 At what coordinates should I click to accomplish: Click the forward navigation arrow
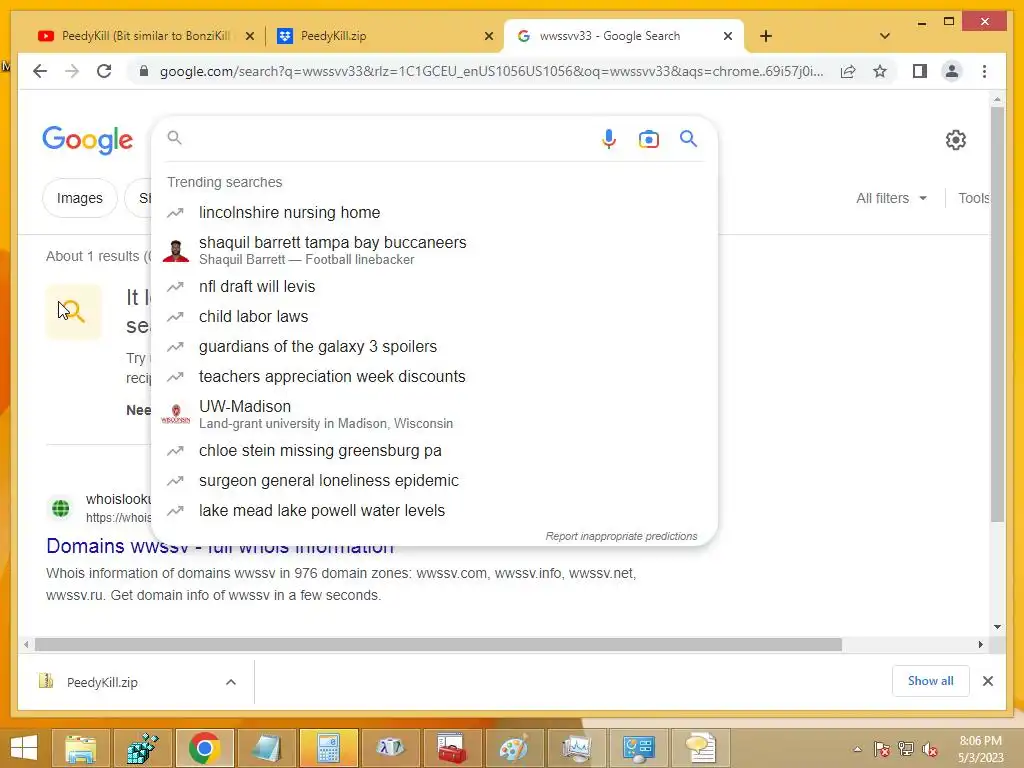pos(72,71)
